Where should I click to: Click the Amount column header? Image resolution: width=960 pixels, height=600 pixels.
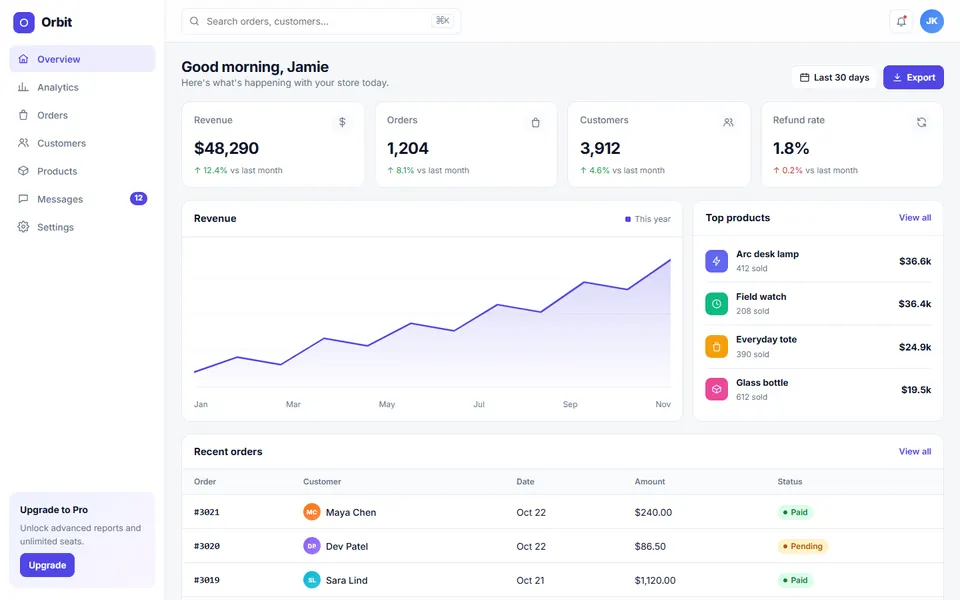point(650,482)
